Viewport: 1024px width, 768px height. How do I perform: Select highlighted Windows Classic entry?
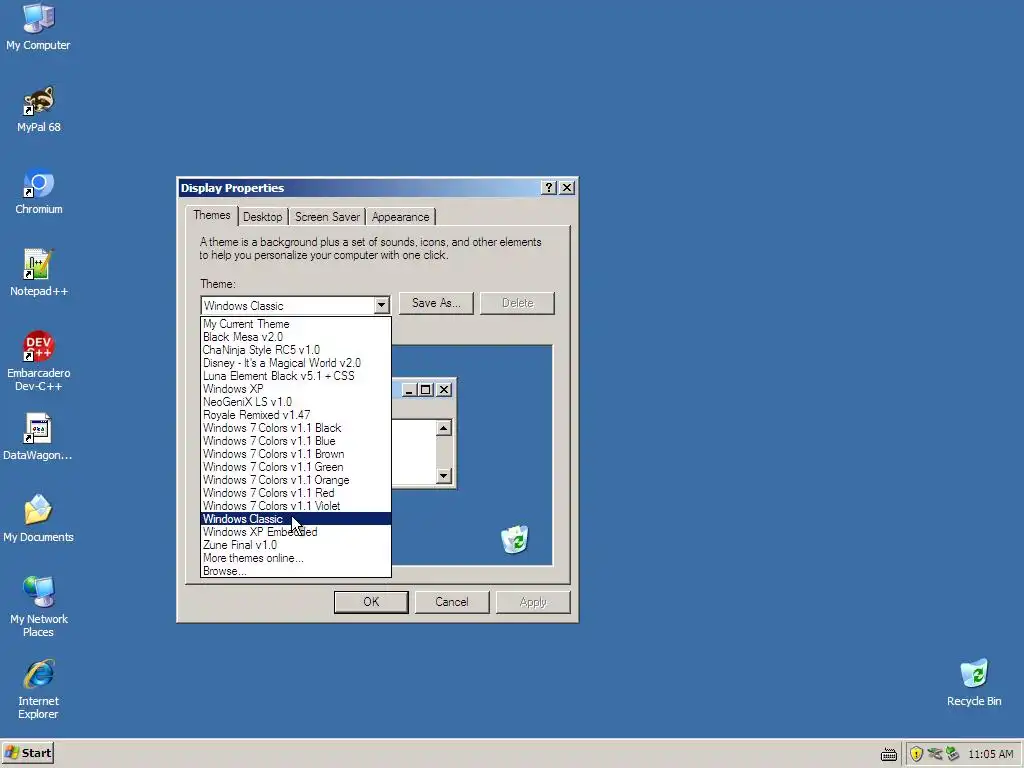296,519
